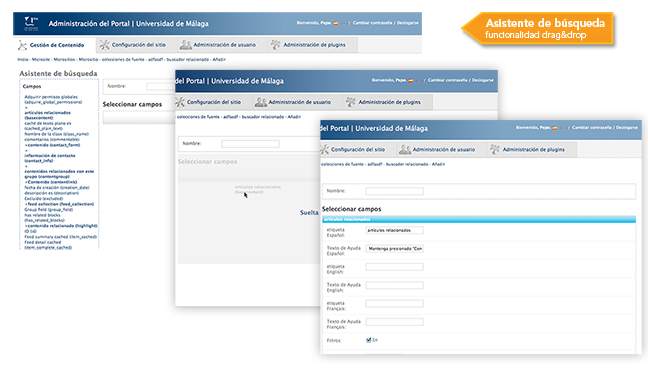
Task: Open adfasdf breadcrumb in the back window
Action: coord(156,60)
